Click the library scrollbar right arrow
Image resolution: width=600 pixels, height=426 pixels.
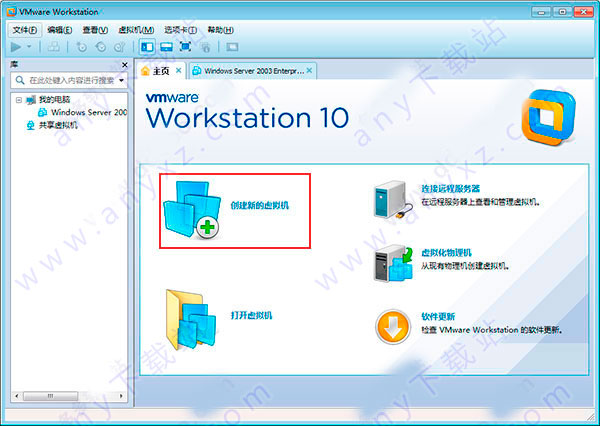tap(121, 396)
